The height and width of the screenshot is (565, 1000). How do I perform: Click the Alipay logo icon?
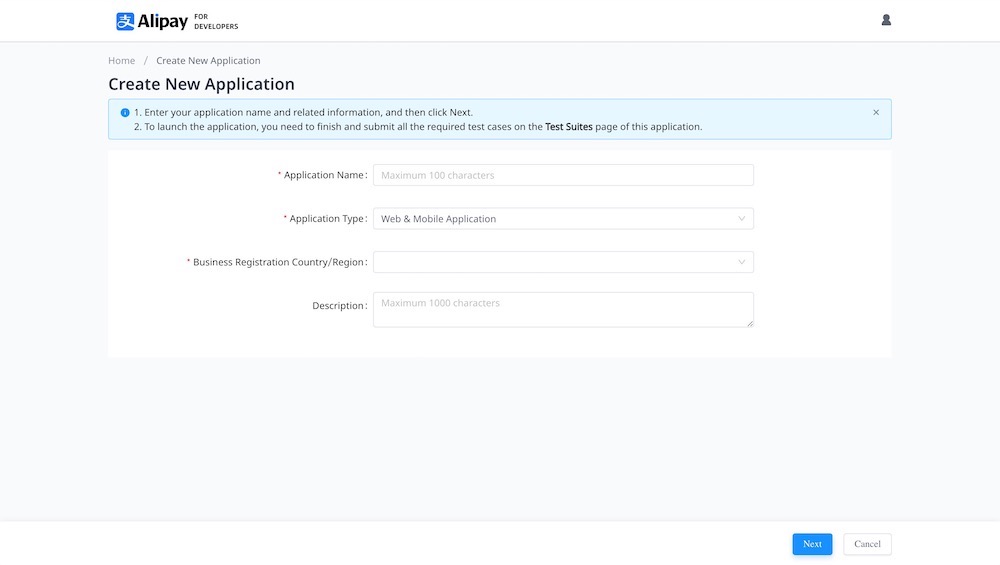coord(125,21)
